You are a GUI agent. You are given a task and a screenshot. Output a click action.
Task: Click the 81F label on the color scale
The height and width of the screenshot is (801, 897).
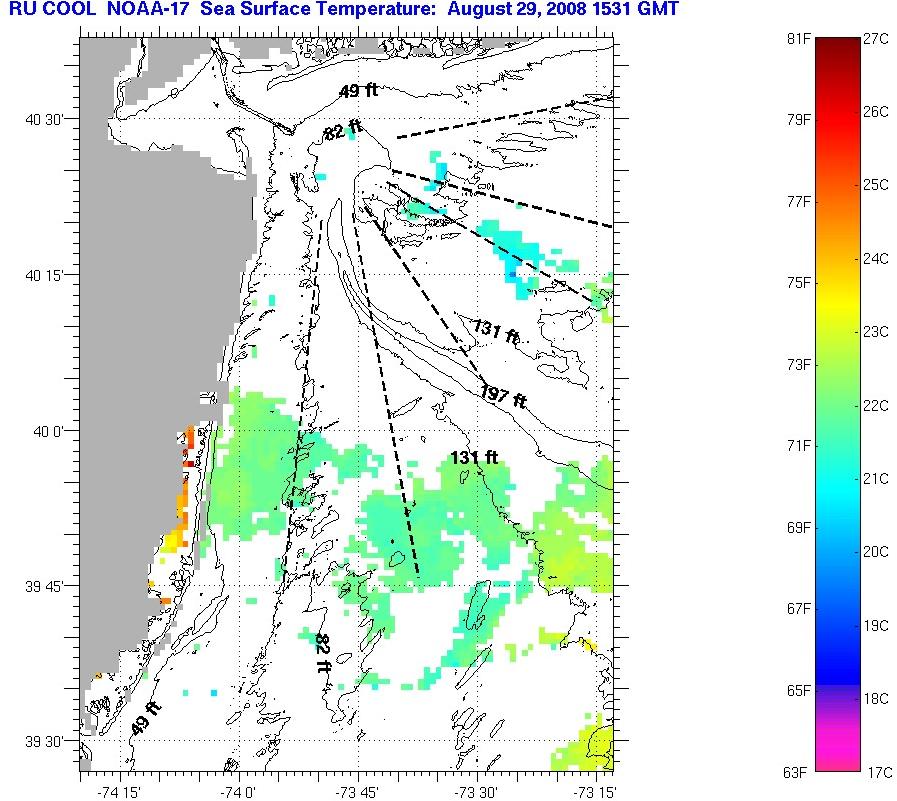click(x=799, y=39)
